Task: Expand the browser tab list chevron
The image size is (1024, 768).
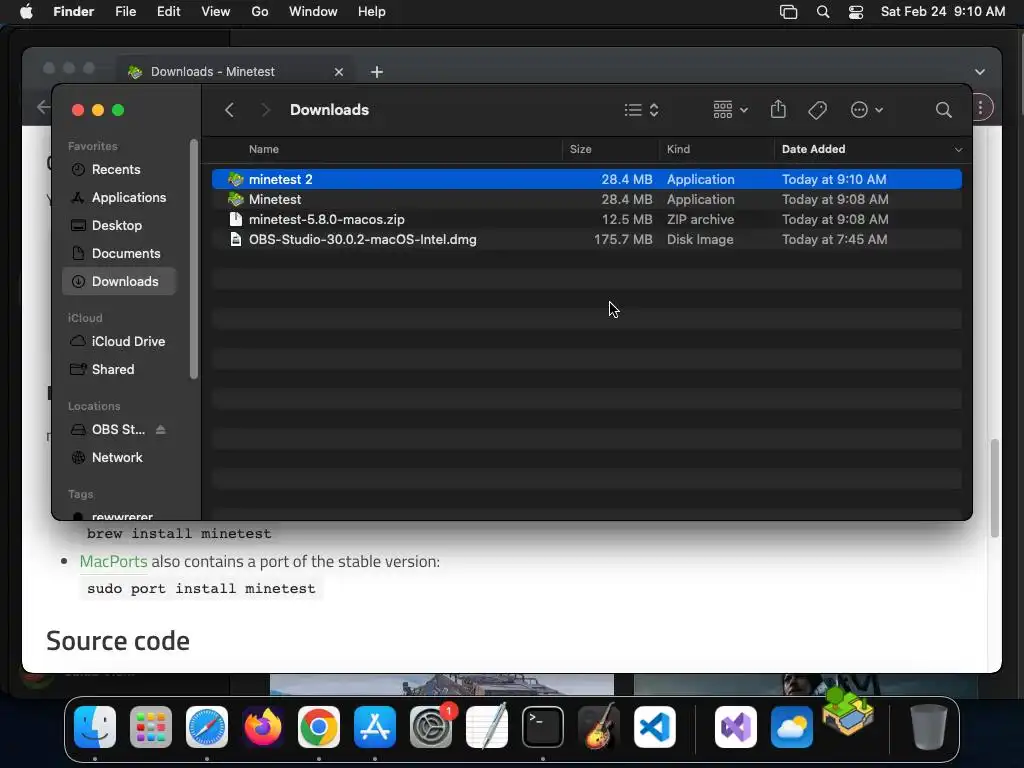Action: [x=980, y=72]
